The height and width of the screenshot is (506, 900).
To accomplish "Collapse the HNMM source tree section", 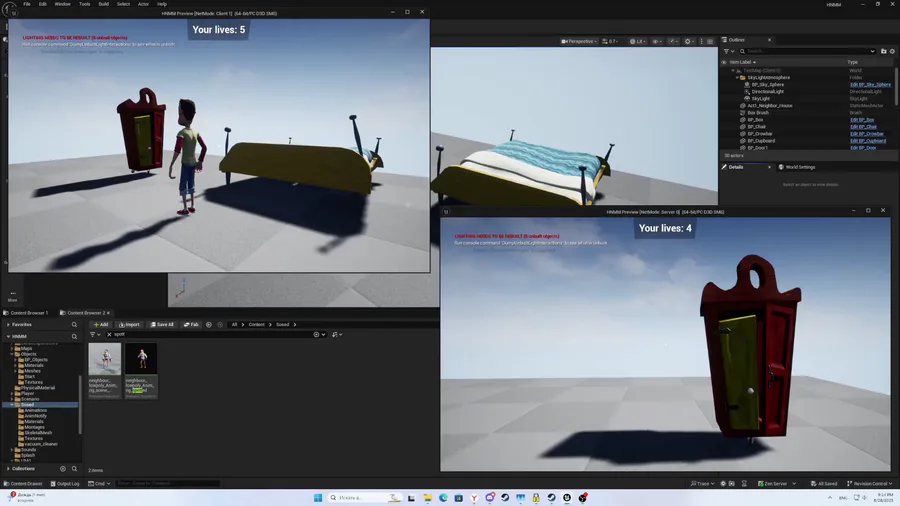I will point(8,336).
